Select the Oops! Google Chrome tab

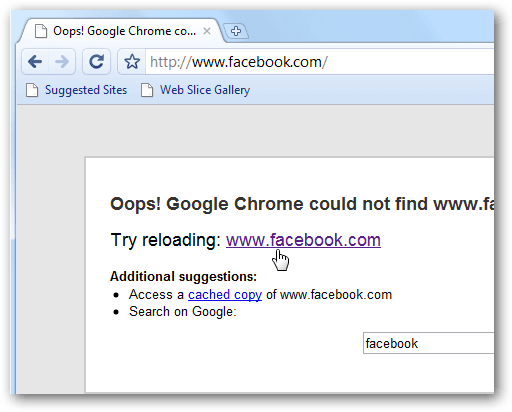tap(124, 31)
